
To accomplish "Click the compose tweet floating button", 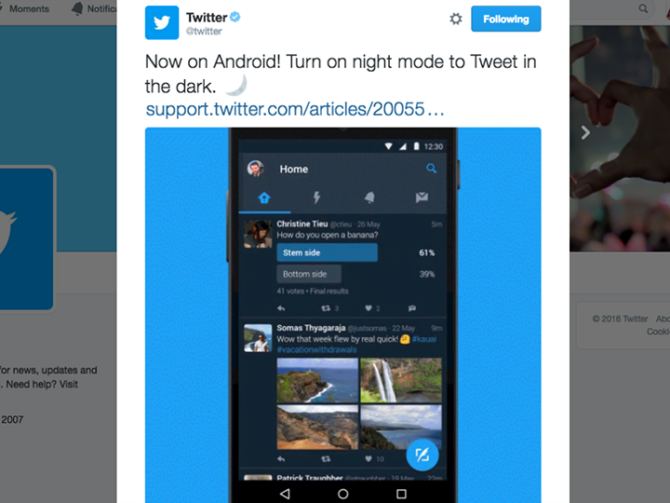I will tap(422, 455).
